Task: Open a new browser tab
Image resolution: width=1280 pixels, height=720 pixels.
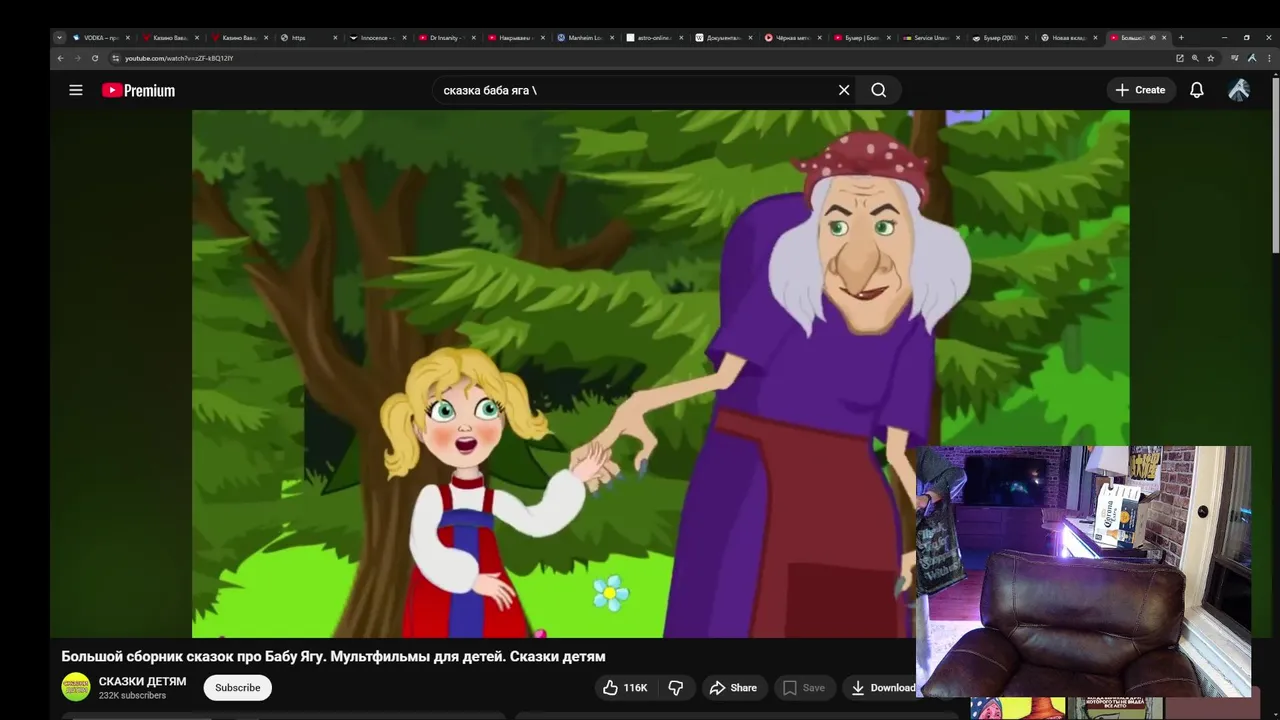Action: tap(1181, 38)
